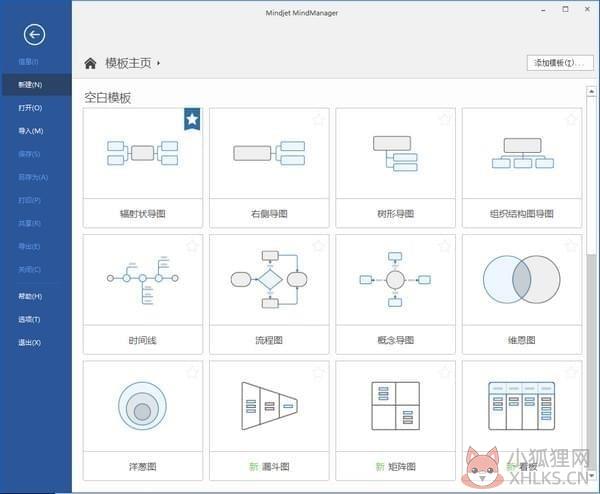Favorite the 概念导图 template
The image size is (600, 494).
[x=445, y=246]
